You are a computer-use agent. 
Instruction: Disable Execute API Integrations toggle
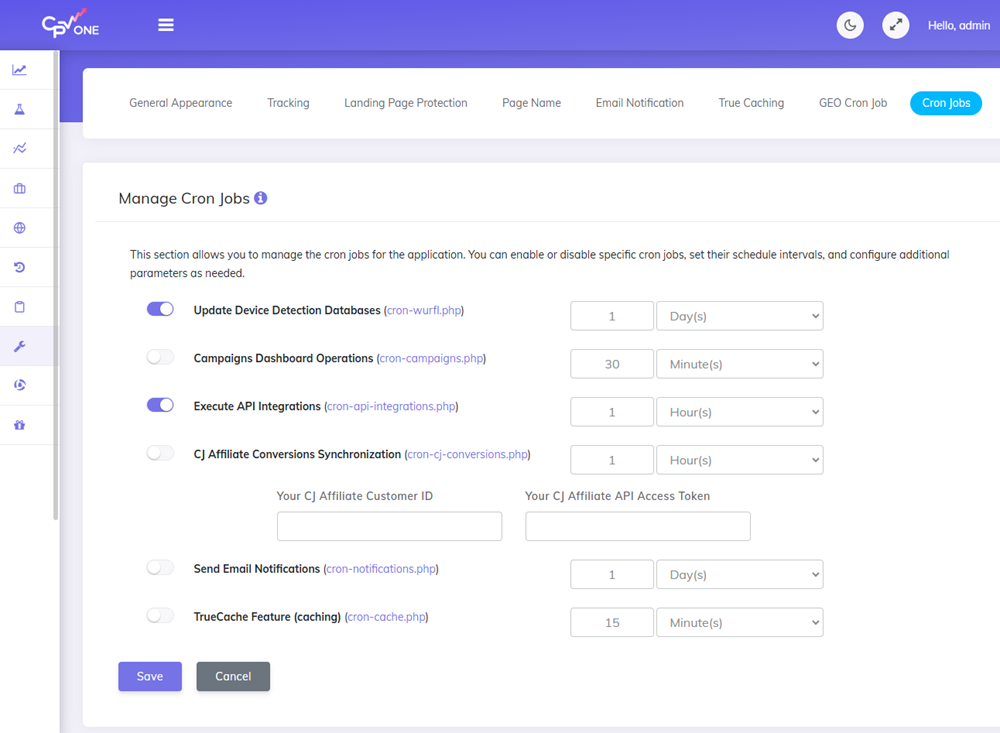[x=160, y=405]
